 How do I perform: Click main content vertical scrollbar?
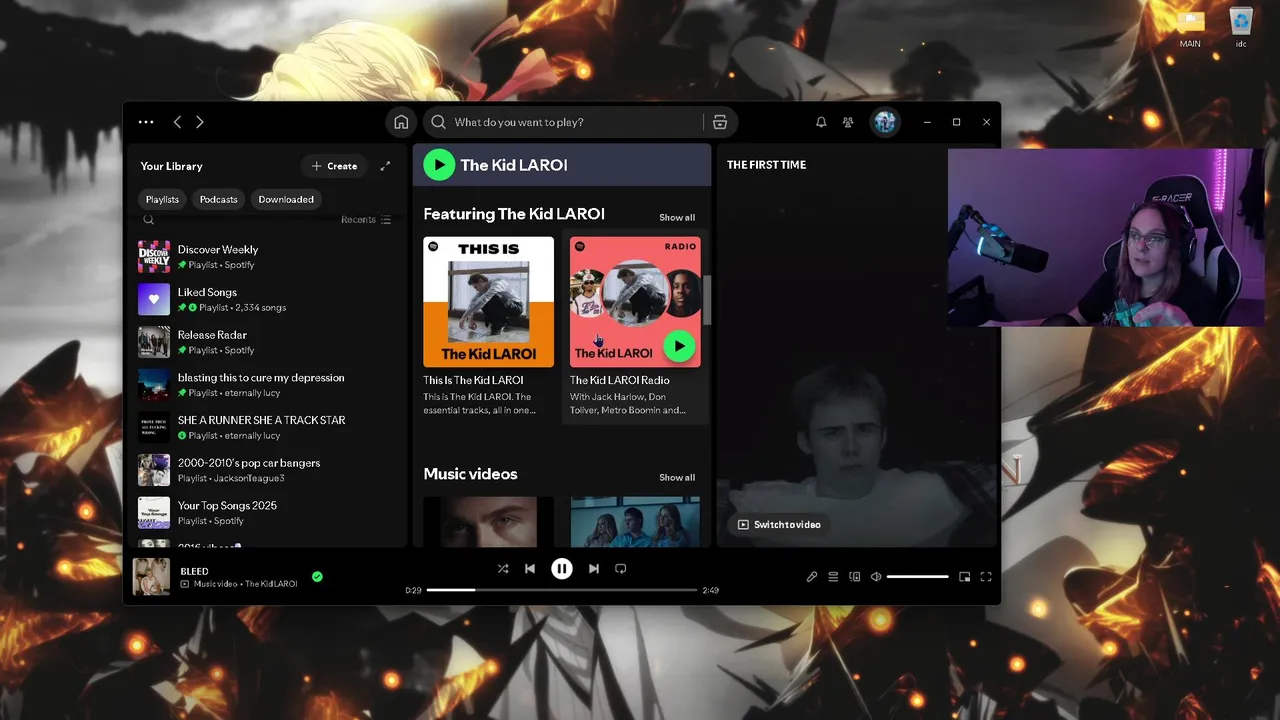[x=708, y=300]
